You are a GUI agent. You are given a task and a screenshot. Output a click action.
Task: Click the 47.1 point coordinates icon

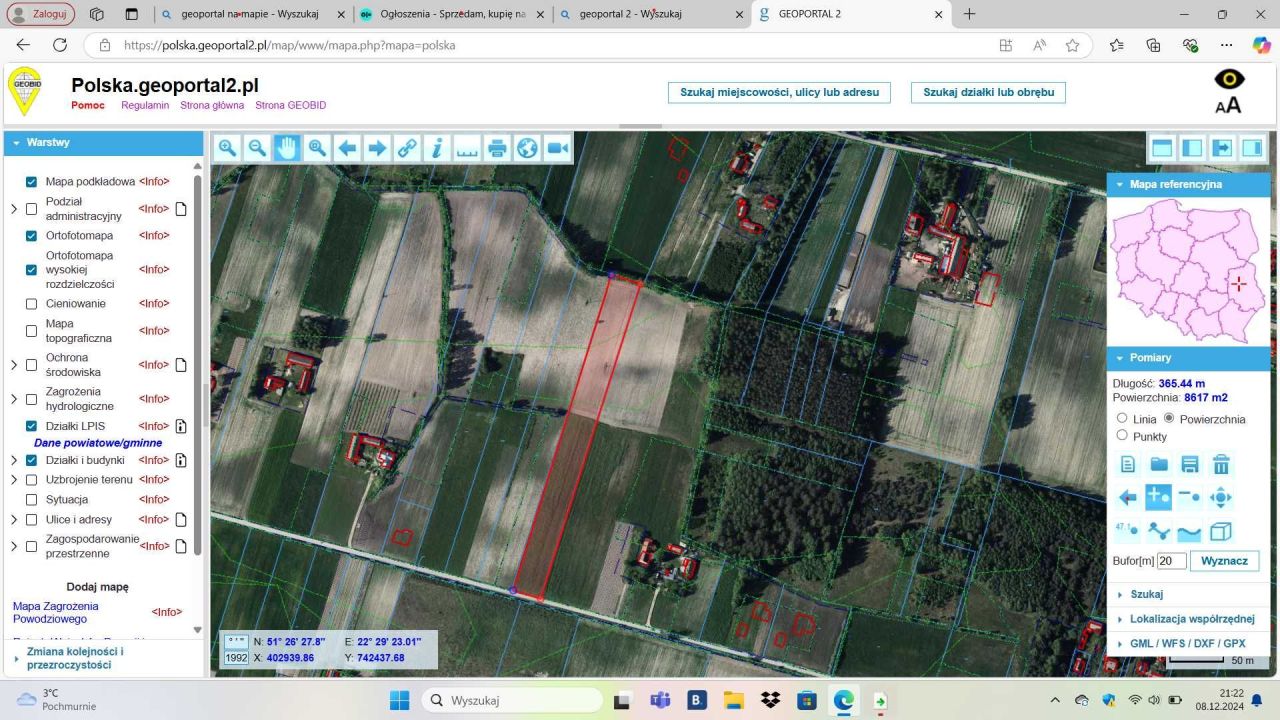[x=1128, y=531]
